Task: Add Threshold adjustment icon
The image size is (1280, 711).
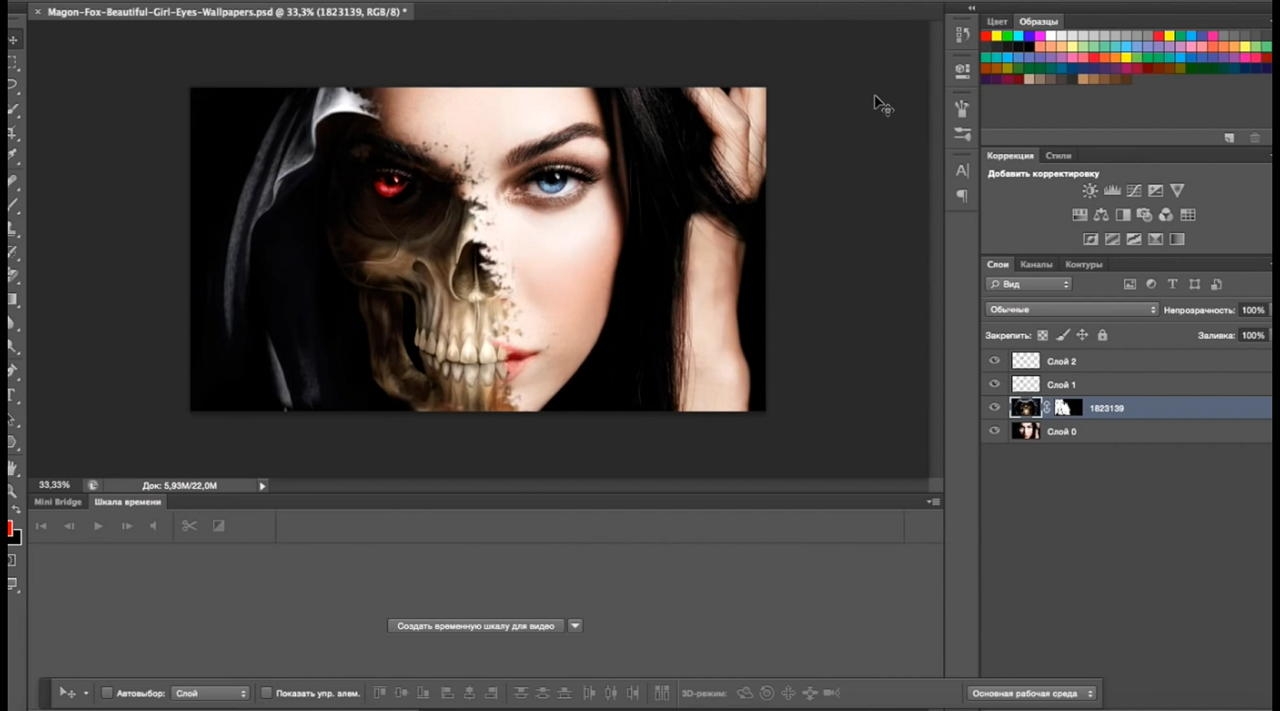Action: click(x=1134, y=239)
